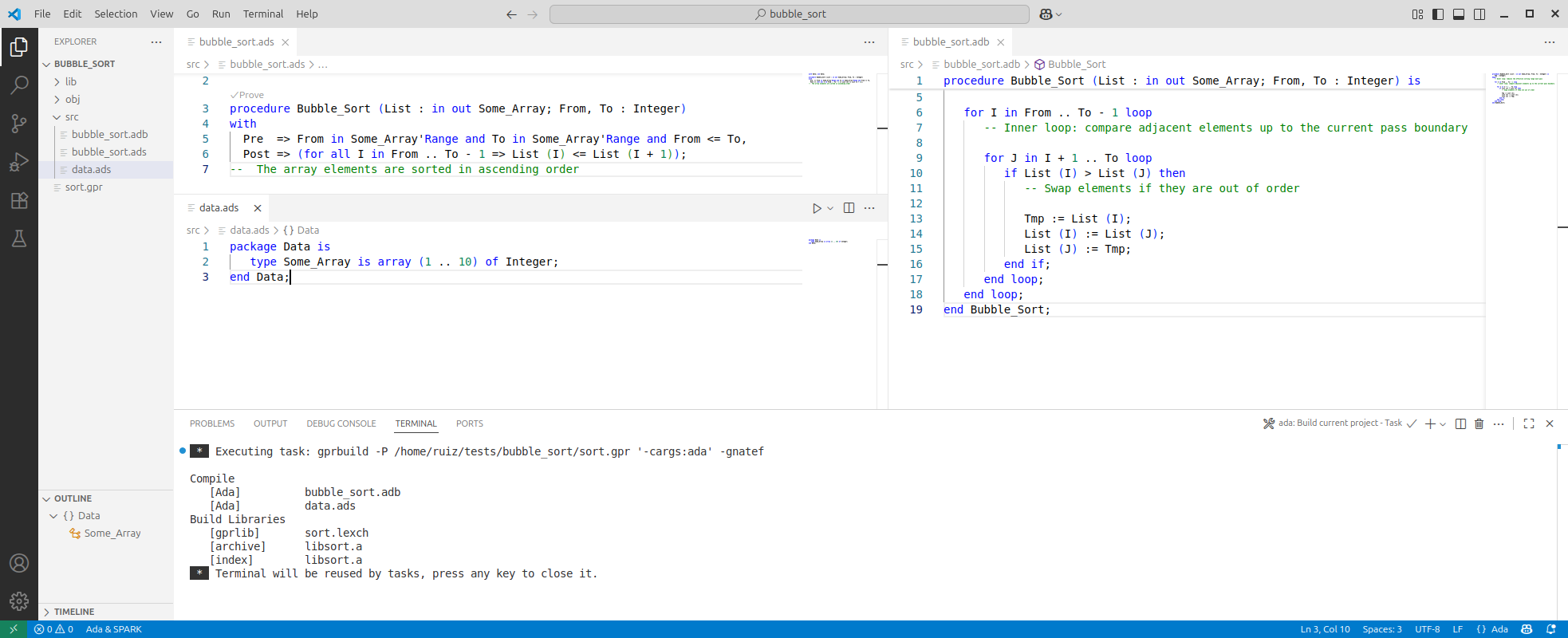The width and height of the screenshot is (1568, 638).
Task: Open the Terminal menu
Action: [x=263, y=14]
